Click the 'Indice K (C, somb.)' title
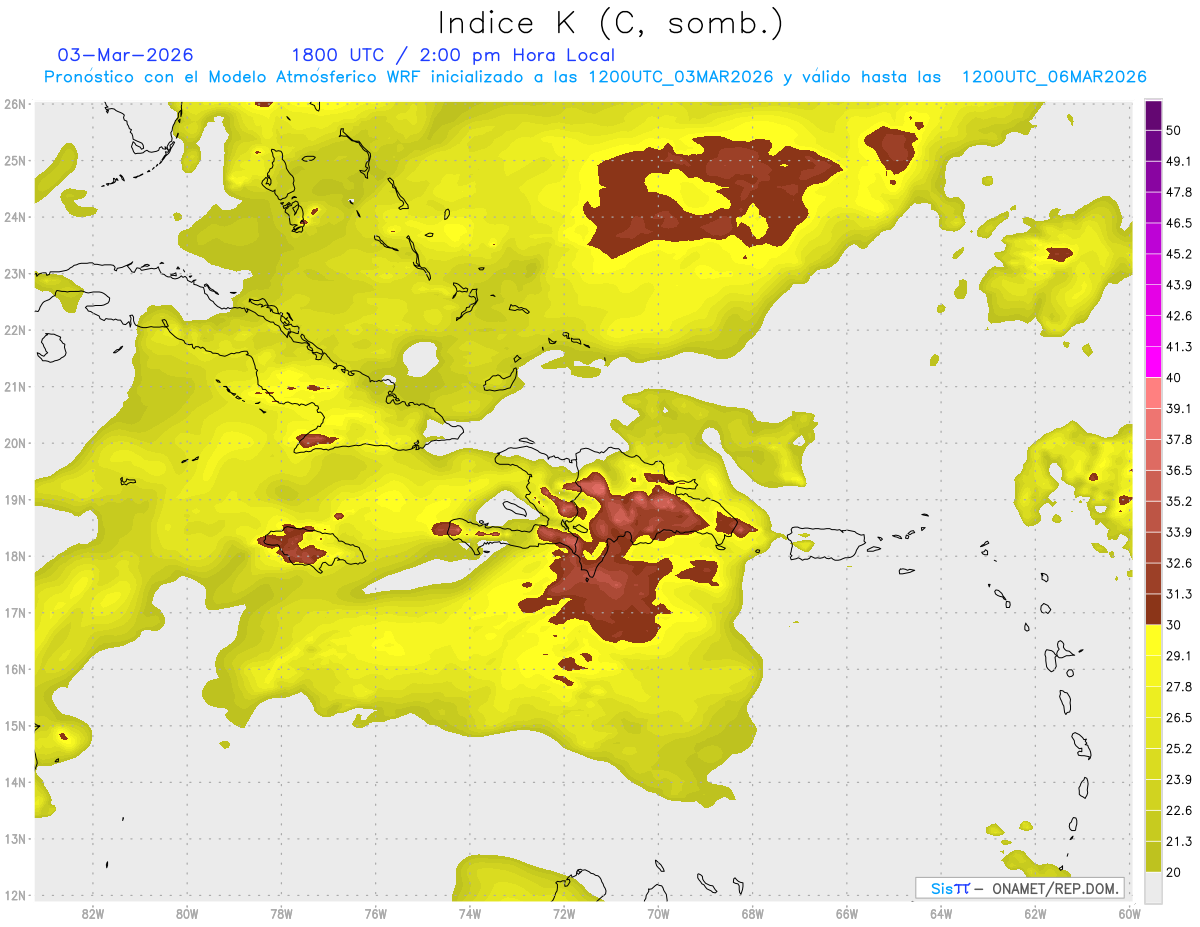The image size is (1200, 927). 611,23
